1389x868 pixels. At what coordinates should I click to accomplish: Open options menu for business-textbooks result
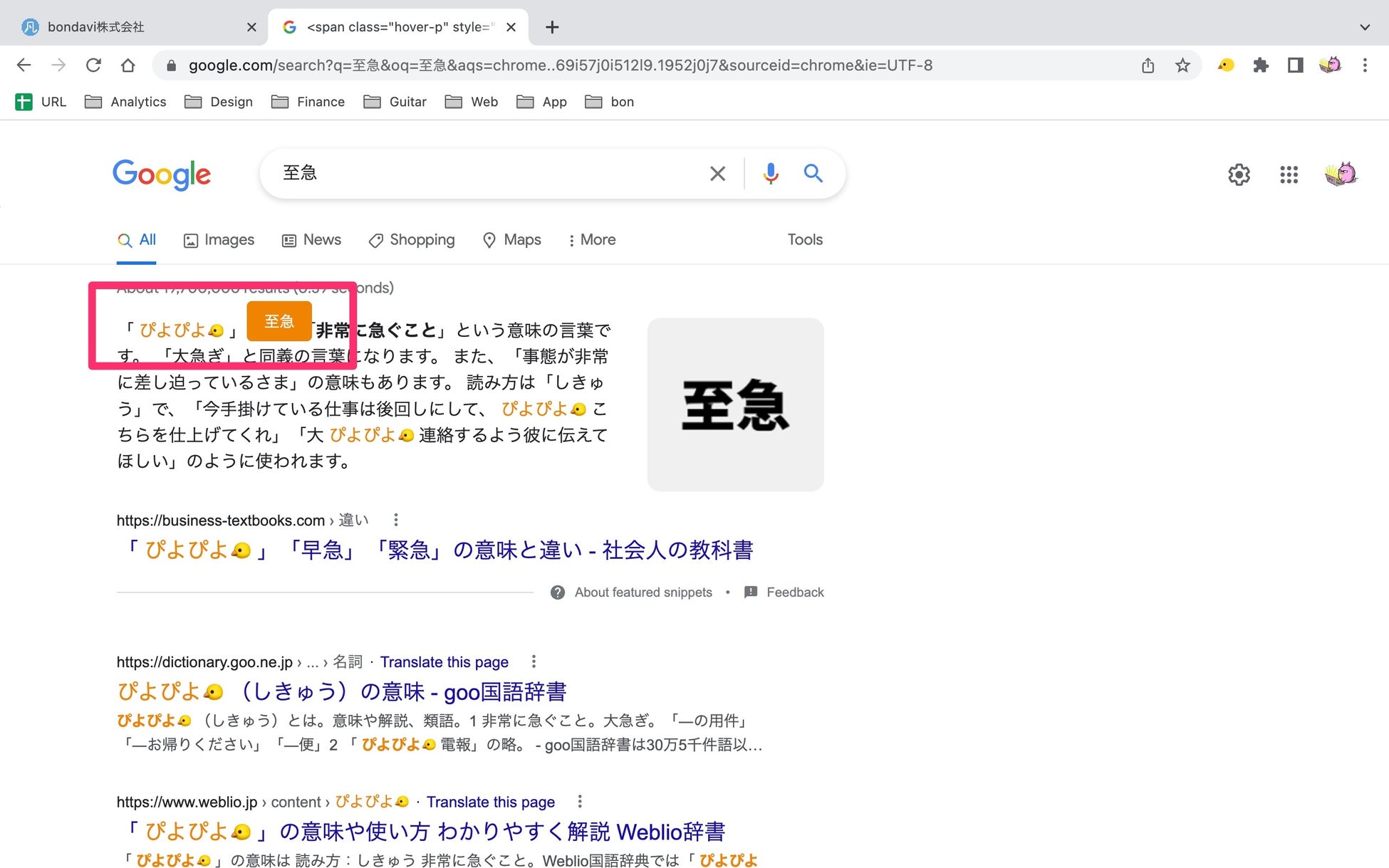point(396,520)
